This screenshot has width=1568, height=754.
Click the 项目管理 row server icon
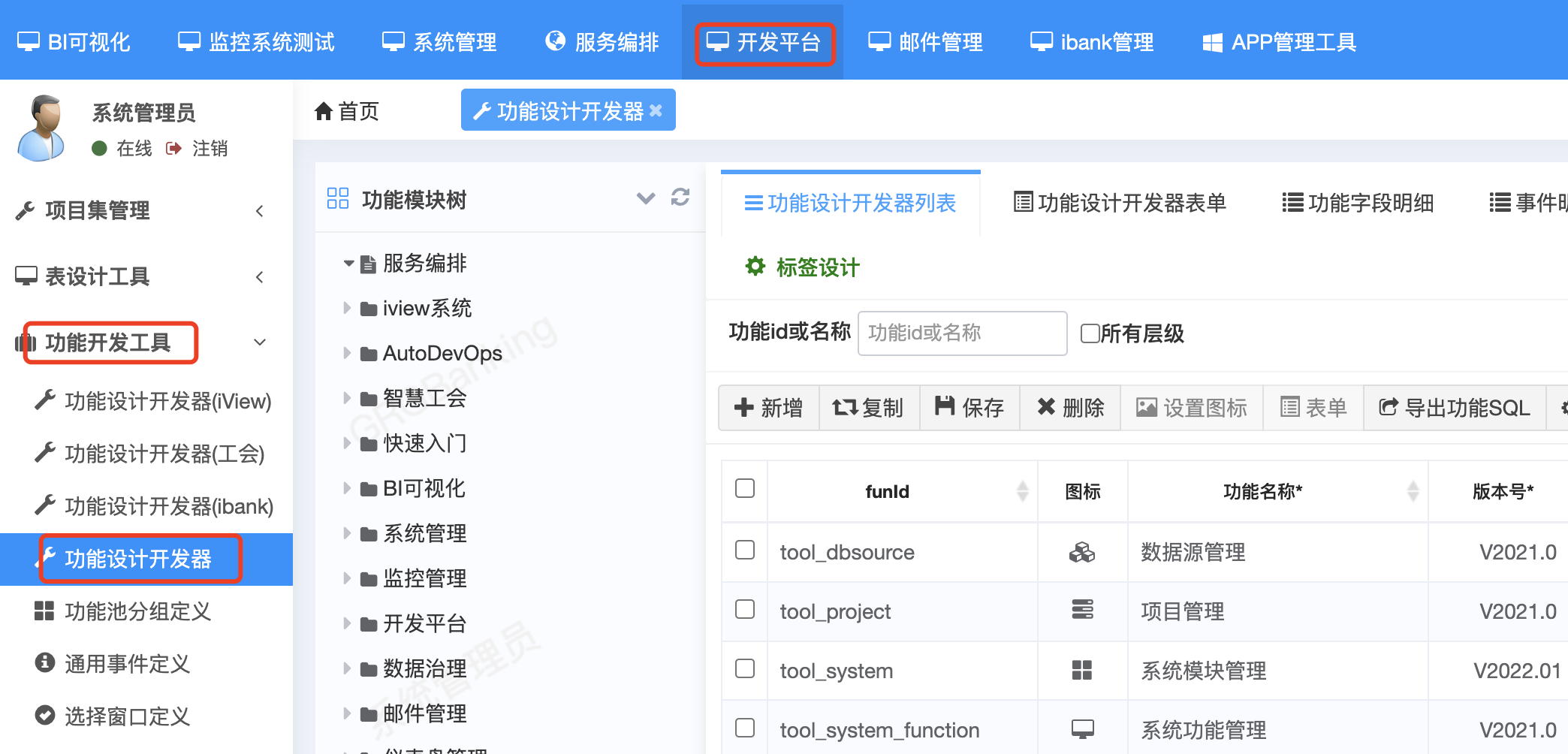tap(1082, 609)
